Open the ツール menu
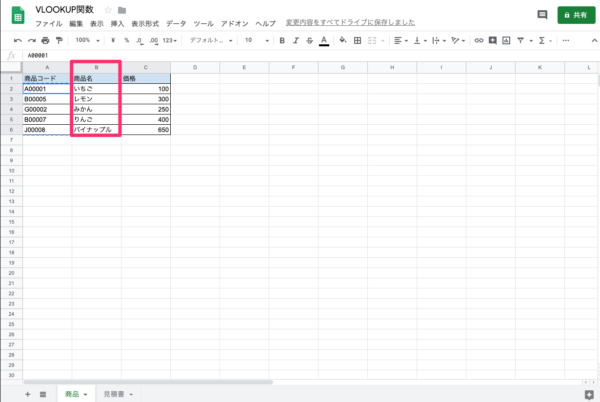This screenshot has height=402, width=600. (x=204, y=24)
